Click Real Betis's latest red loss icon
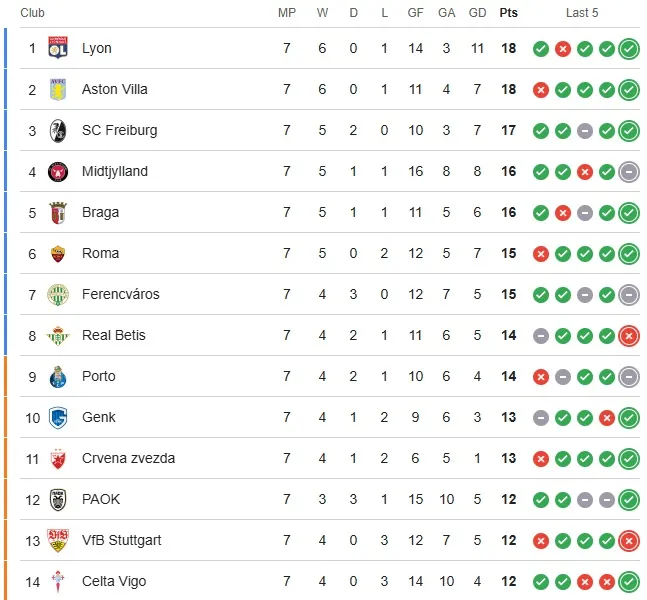The image size is (647, 600). point(629,335)
